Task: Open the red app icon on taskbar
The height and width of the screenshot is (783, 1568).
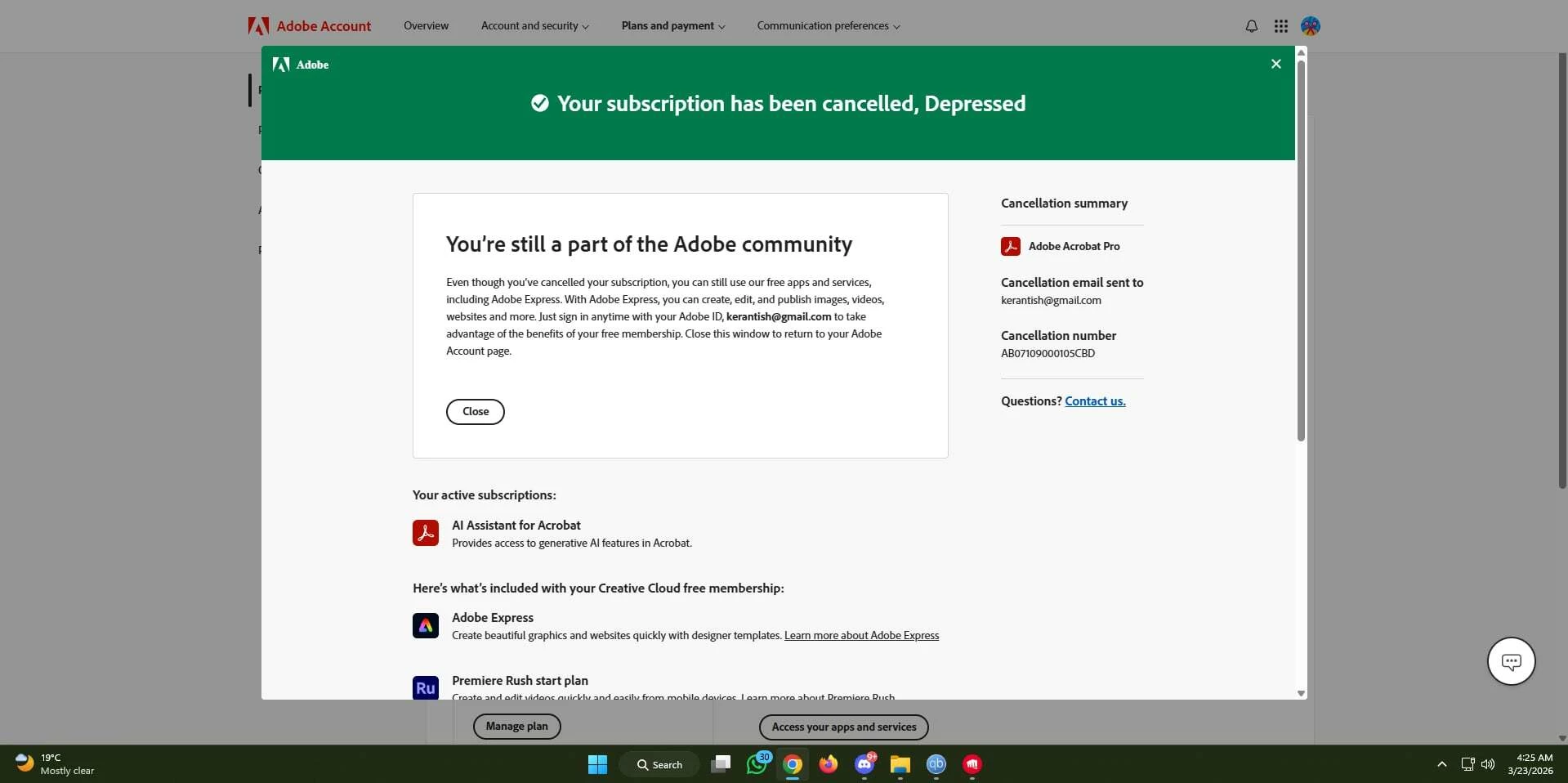Action: [x=972, y=764]
